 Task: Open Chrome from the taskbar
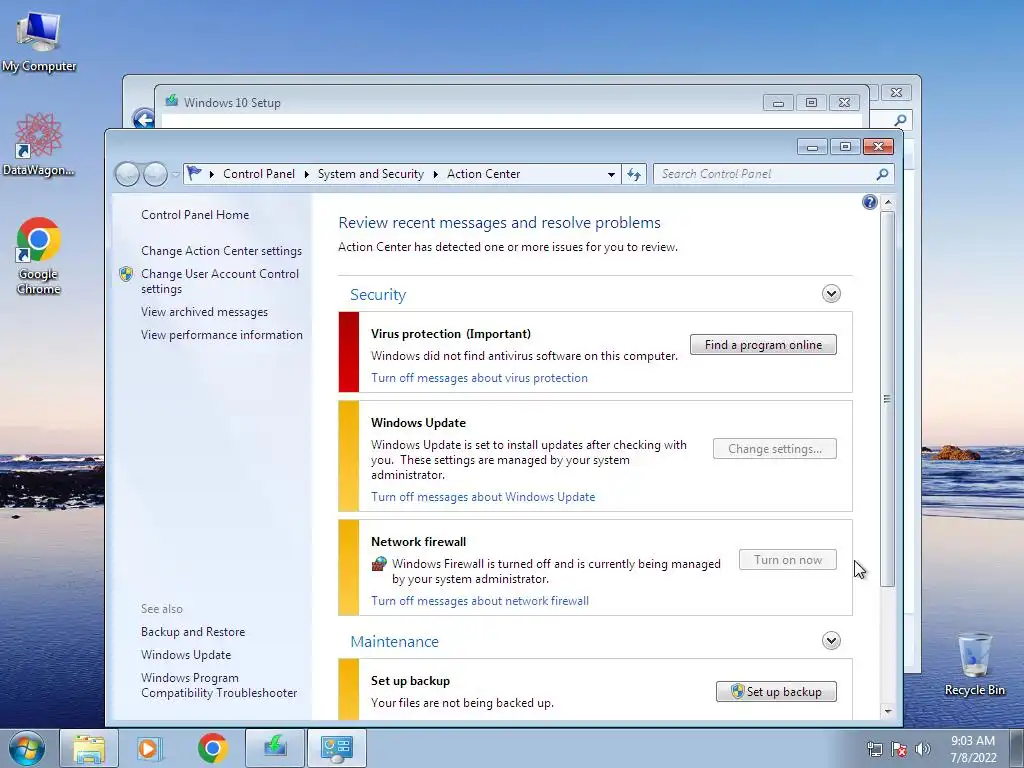212,748
